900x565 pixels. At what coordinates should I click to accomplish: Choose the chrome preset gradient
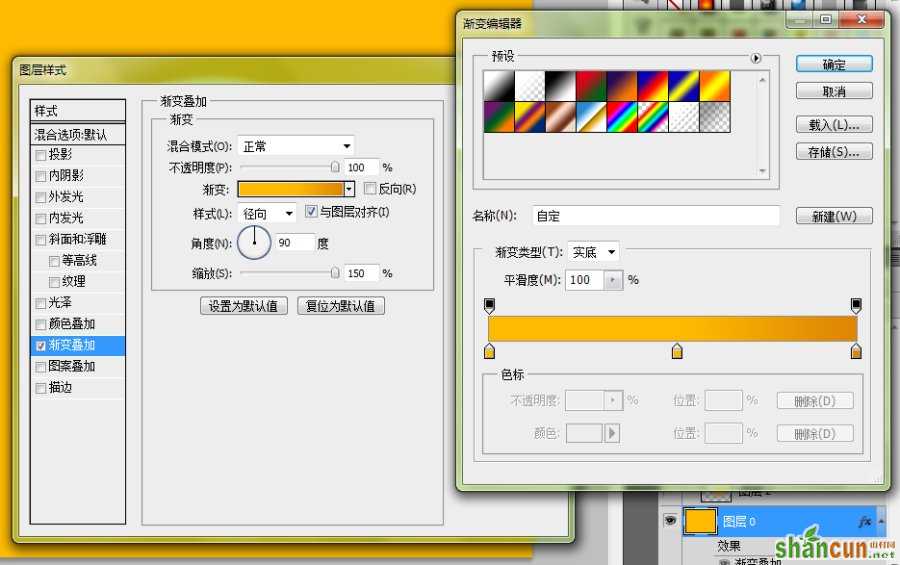[x=591, y=117]
